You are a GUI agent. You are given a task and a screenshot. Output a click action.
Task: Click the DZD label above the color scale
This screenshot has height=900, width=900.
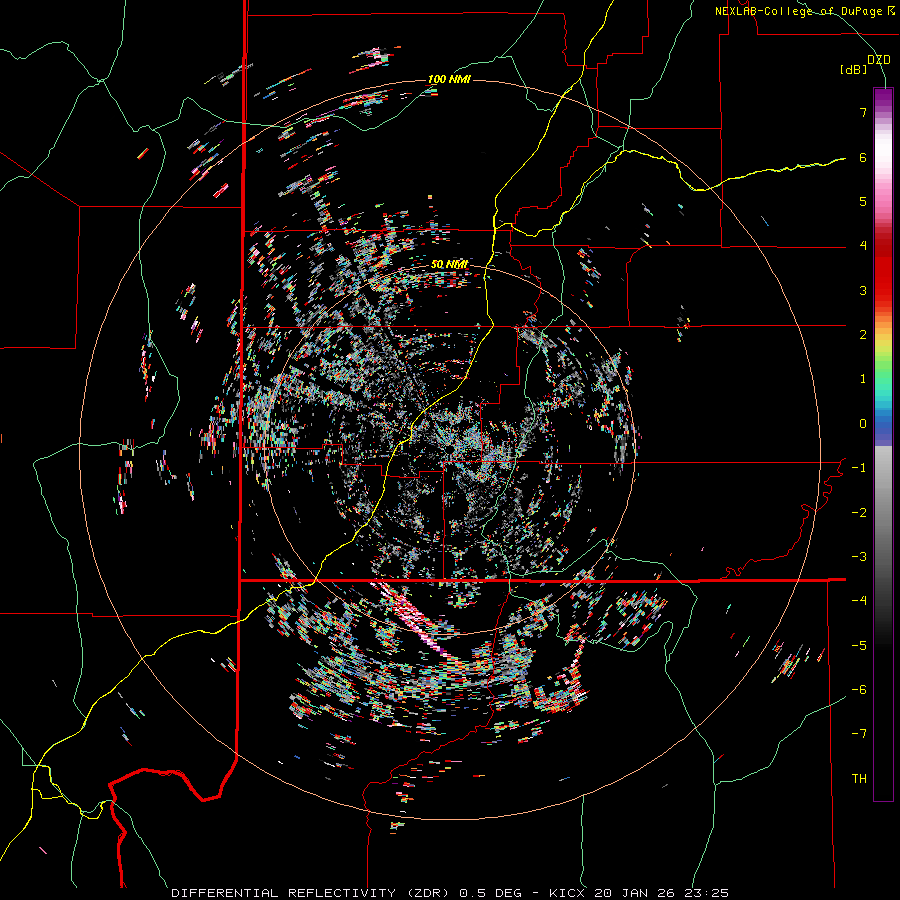point(878,60)
